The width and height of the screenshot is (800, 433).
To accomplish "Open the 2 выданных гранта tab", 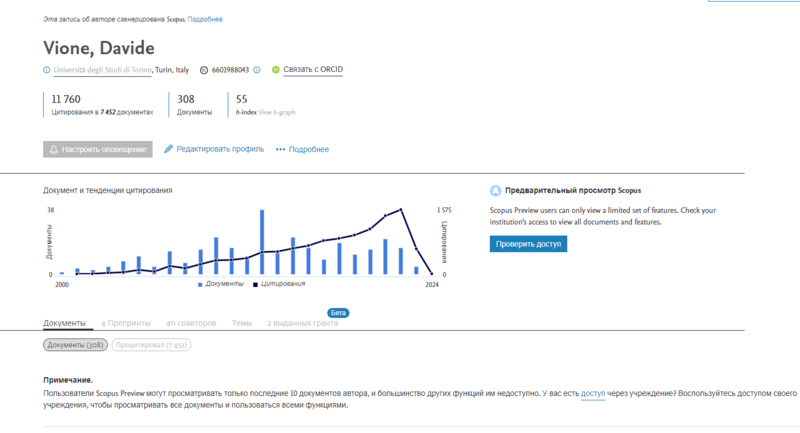I will click(302, 323).
